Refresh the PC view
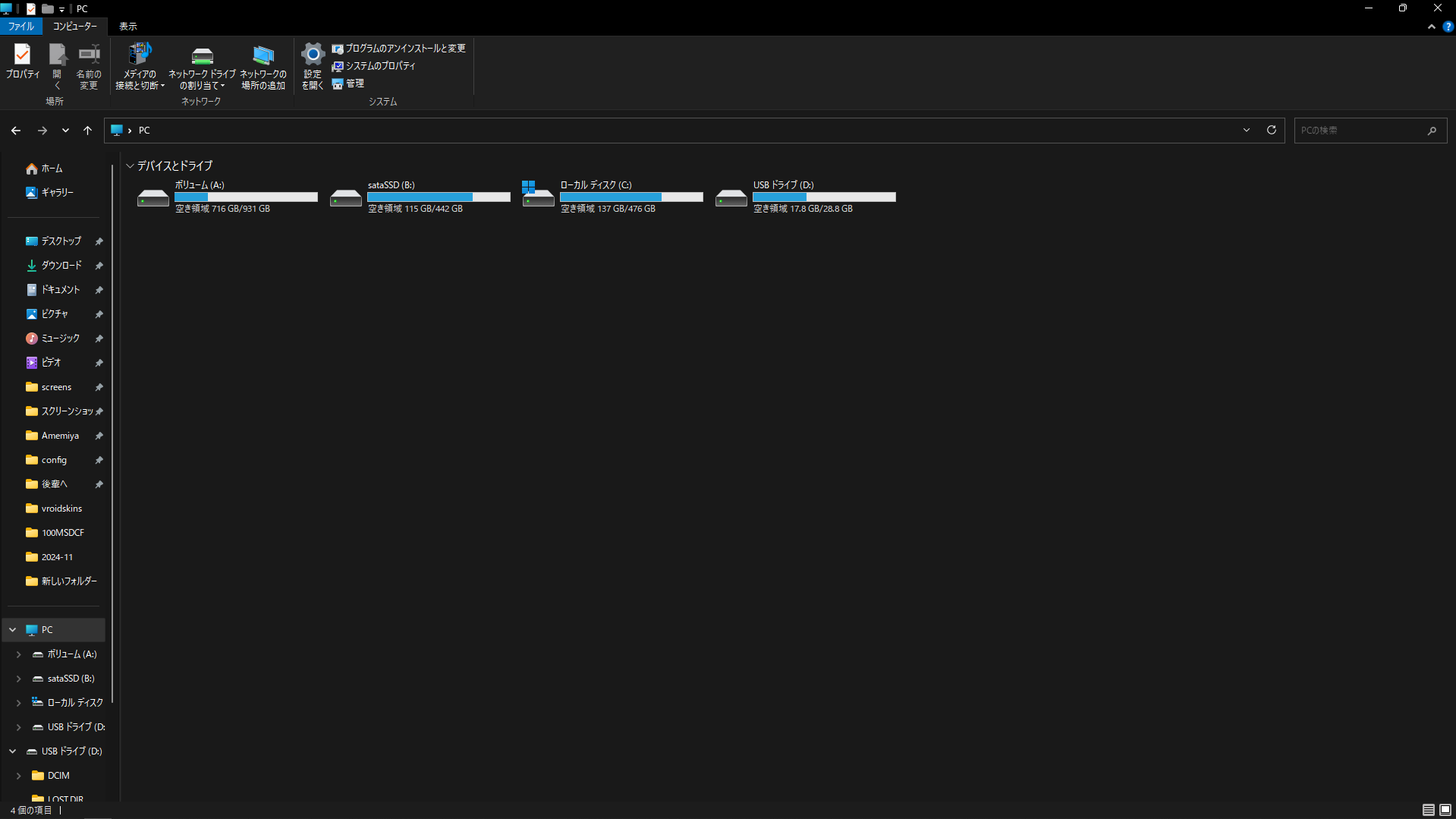 [1272, 131]
